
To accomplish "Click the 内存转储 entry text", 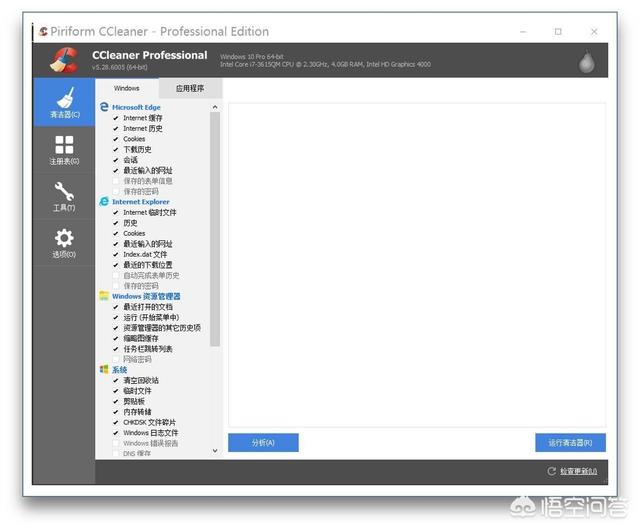I will [x=137, y=412].
